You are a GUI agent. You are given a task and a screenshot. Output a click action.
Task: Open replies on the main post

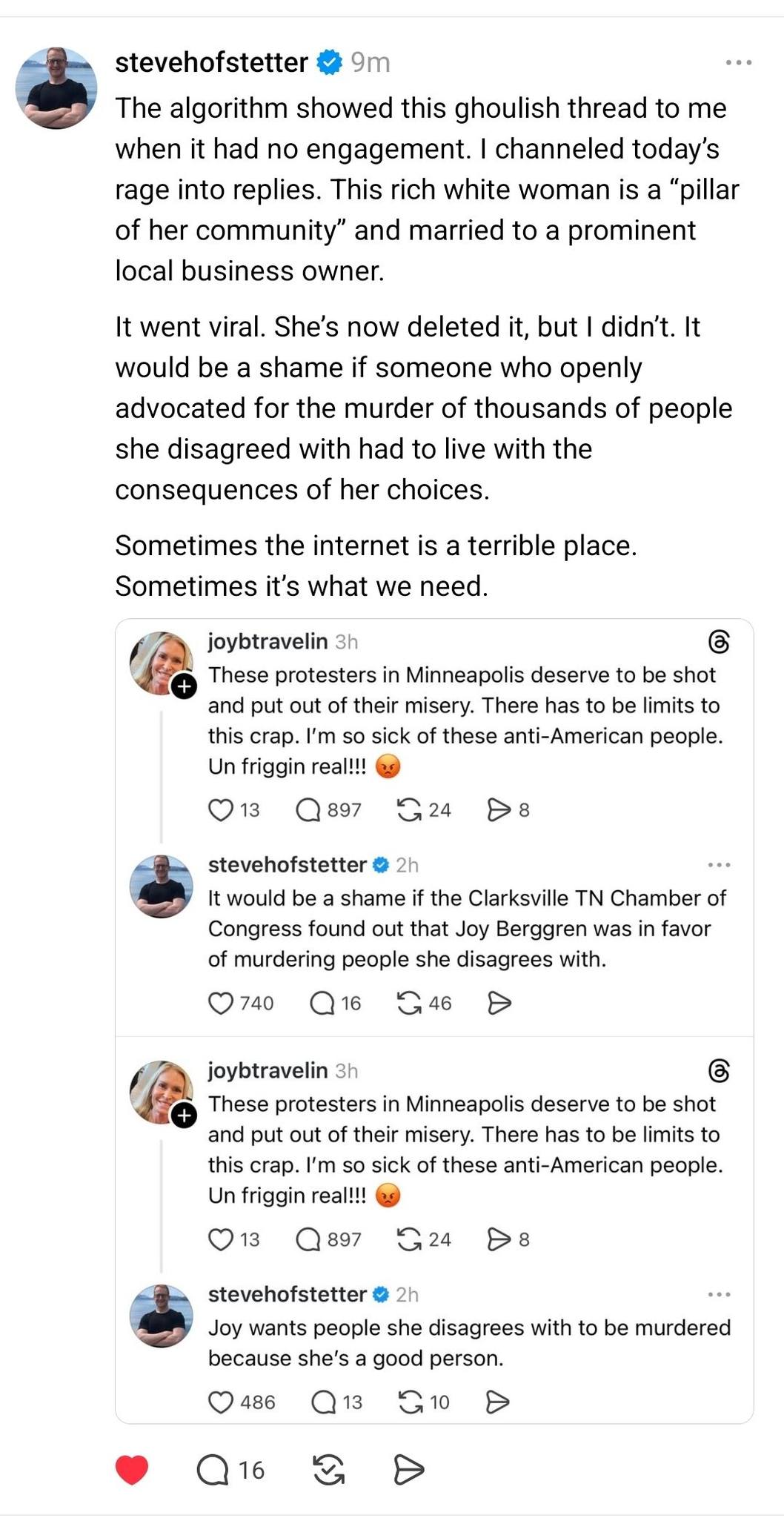213,1469
